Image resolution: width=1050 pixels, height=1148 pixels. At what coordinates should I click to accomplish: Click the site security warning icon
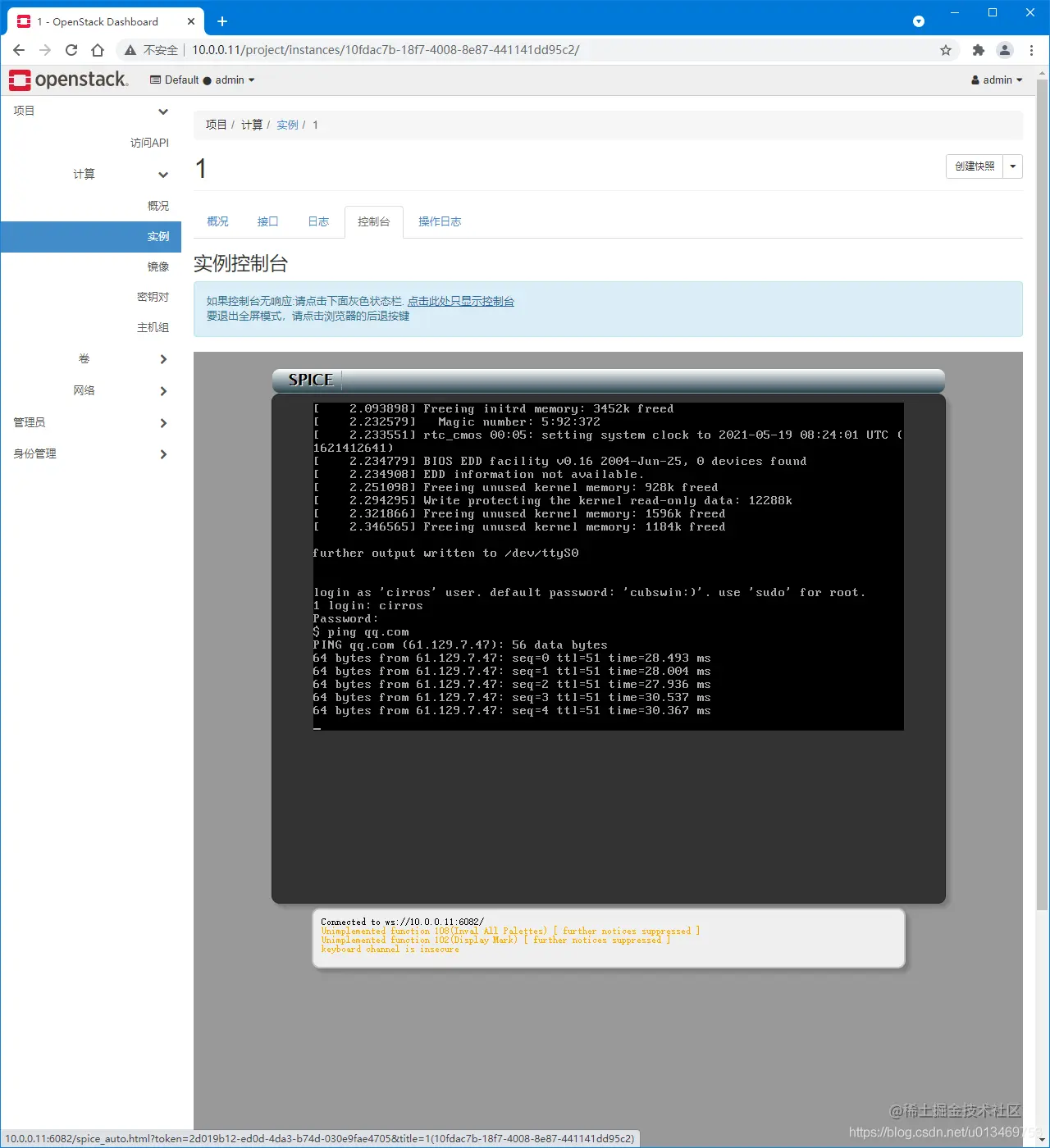click(x=129, y=49)
